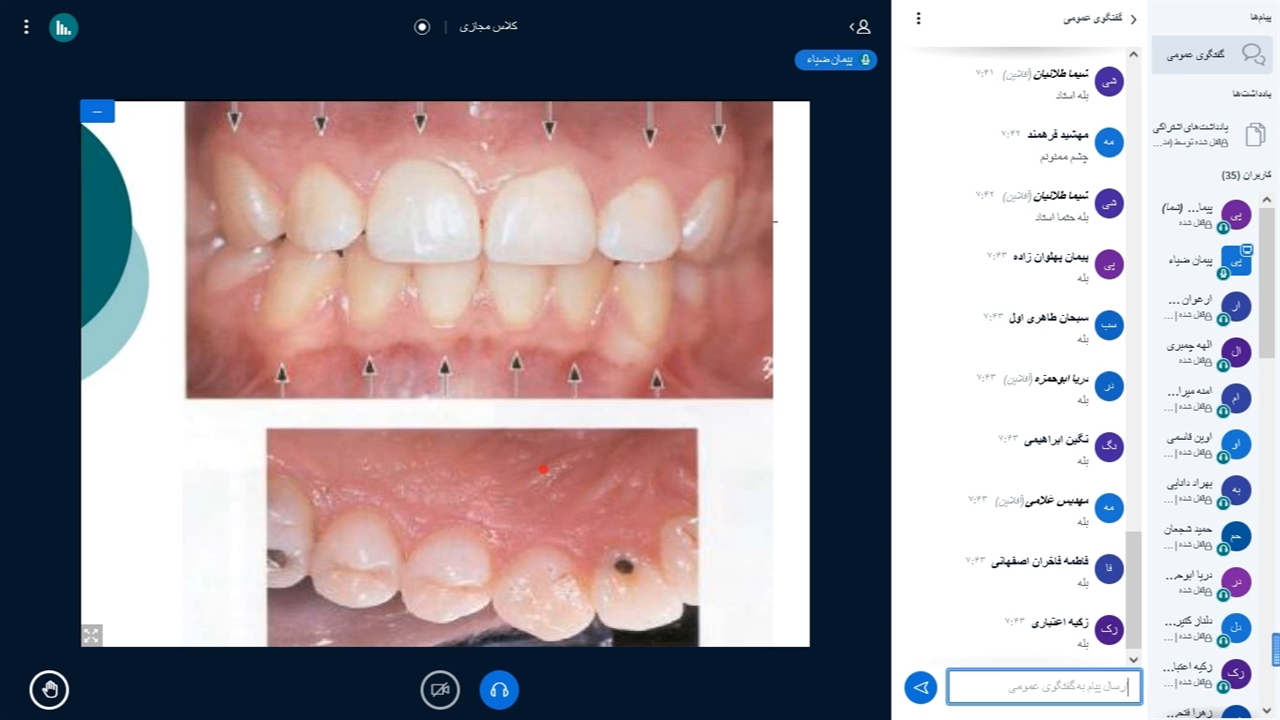Make the presentation fullscreen

91,635
